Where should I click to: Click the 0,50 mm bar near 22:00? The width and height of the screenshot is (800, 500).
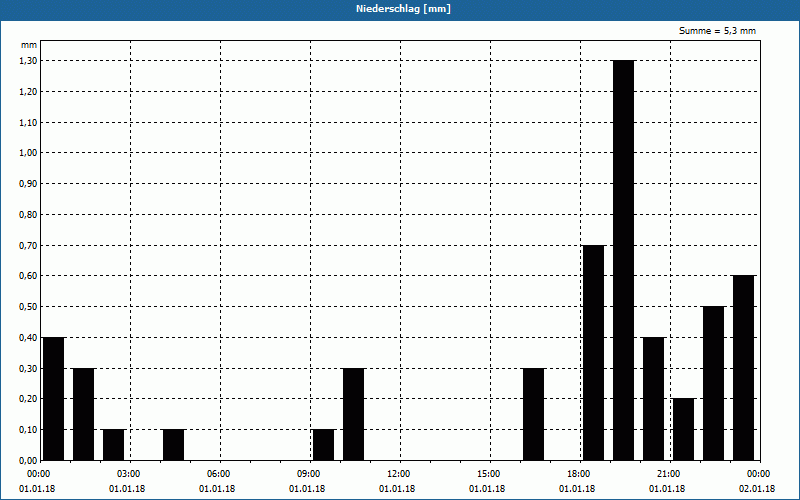click(x=714, y=383)
